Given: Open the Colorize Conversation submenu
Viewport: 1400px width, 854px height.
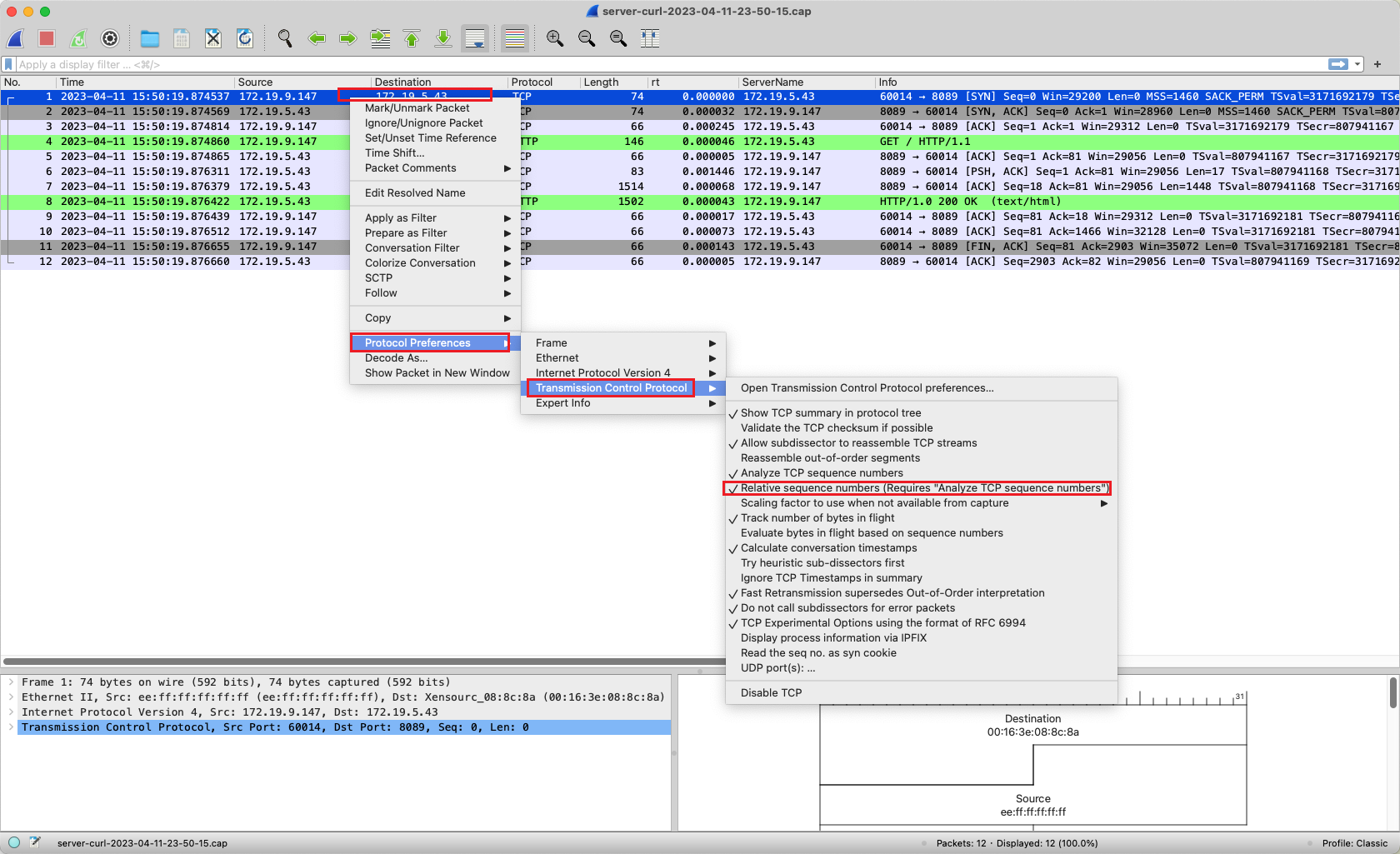Looking at the screenshot, I should point(435,263).
